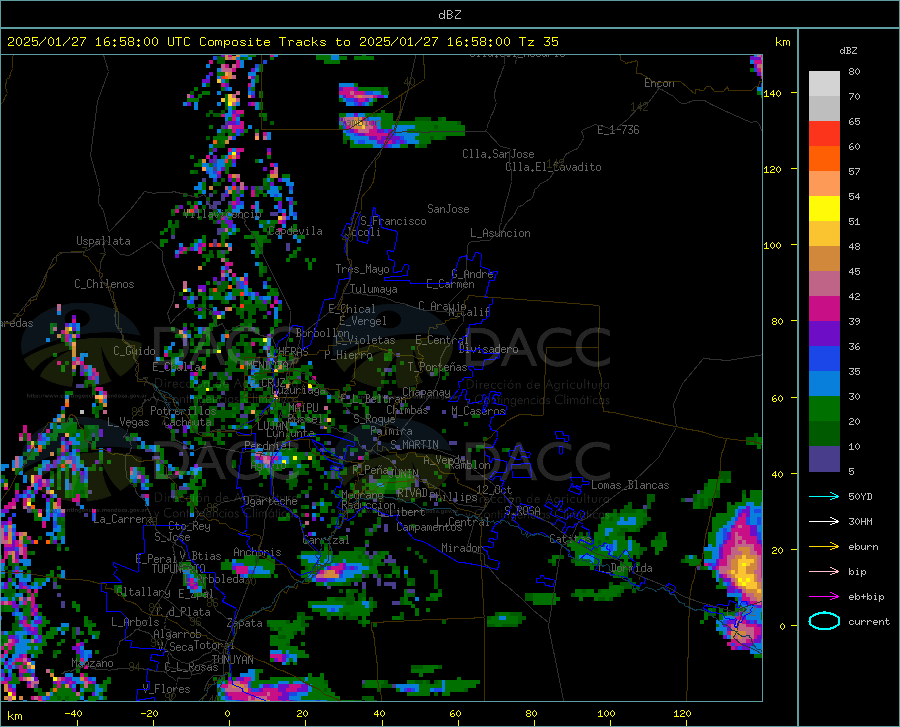The height and width of the screenshot is (727, 900).
Task: Click the V_Flores place label
Action: [166, 689]
